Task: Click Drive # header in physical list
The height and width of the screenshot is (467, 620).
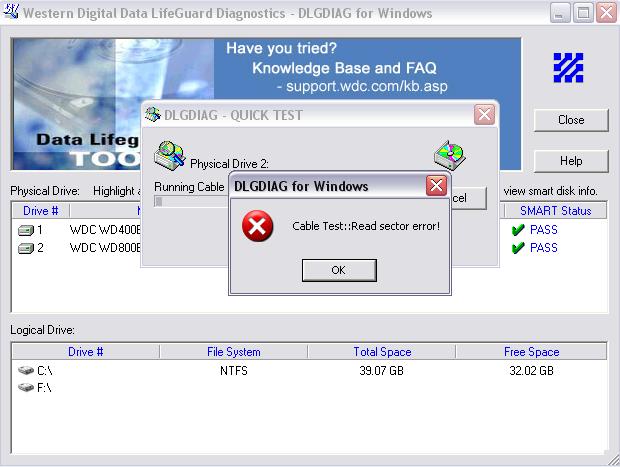Action: click(x=41, y=211)
